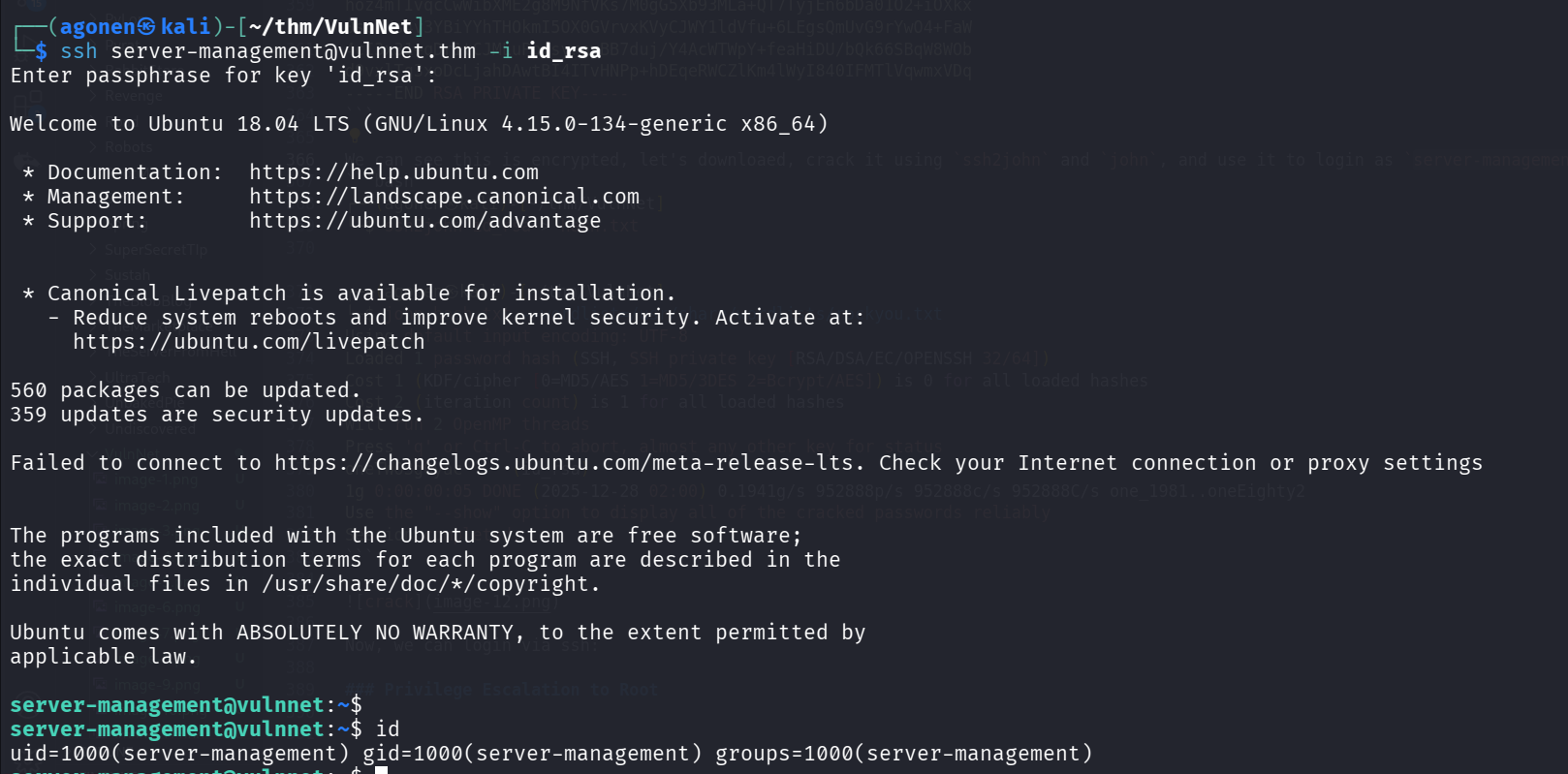1568x774 pixels.
Task: Click the server-management@vulnnet.thm ssh target
Action: point(293,51)
